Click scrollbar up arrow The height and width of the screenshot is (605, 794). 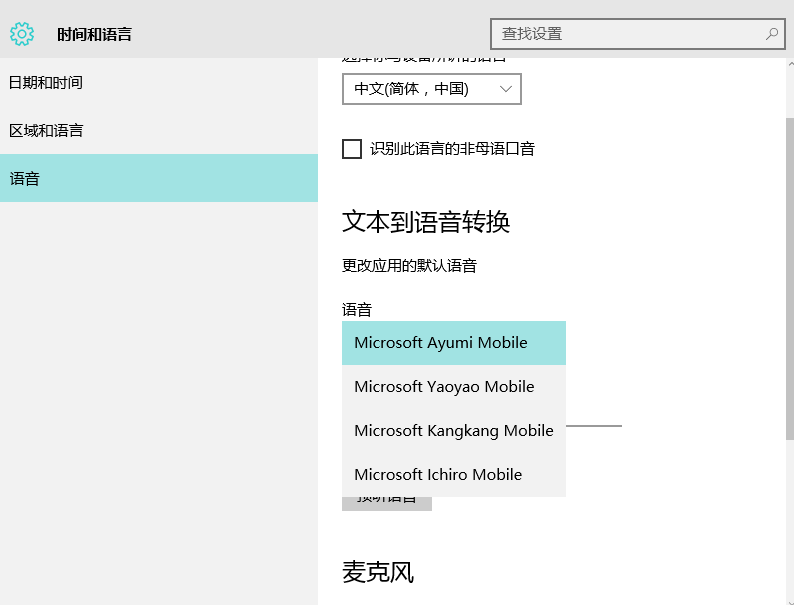[790, 64]
